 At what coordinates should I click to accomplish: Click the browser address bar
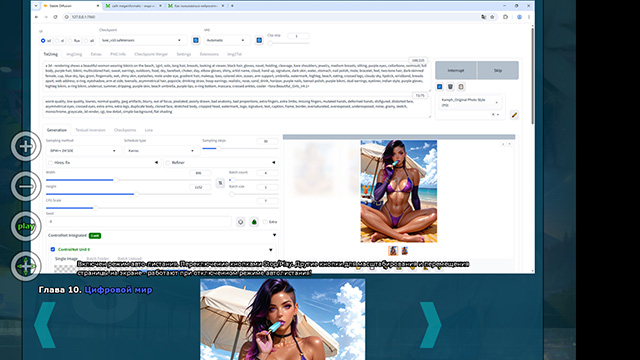click(269, 17)
